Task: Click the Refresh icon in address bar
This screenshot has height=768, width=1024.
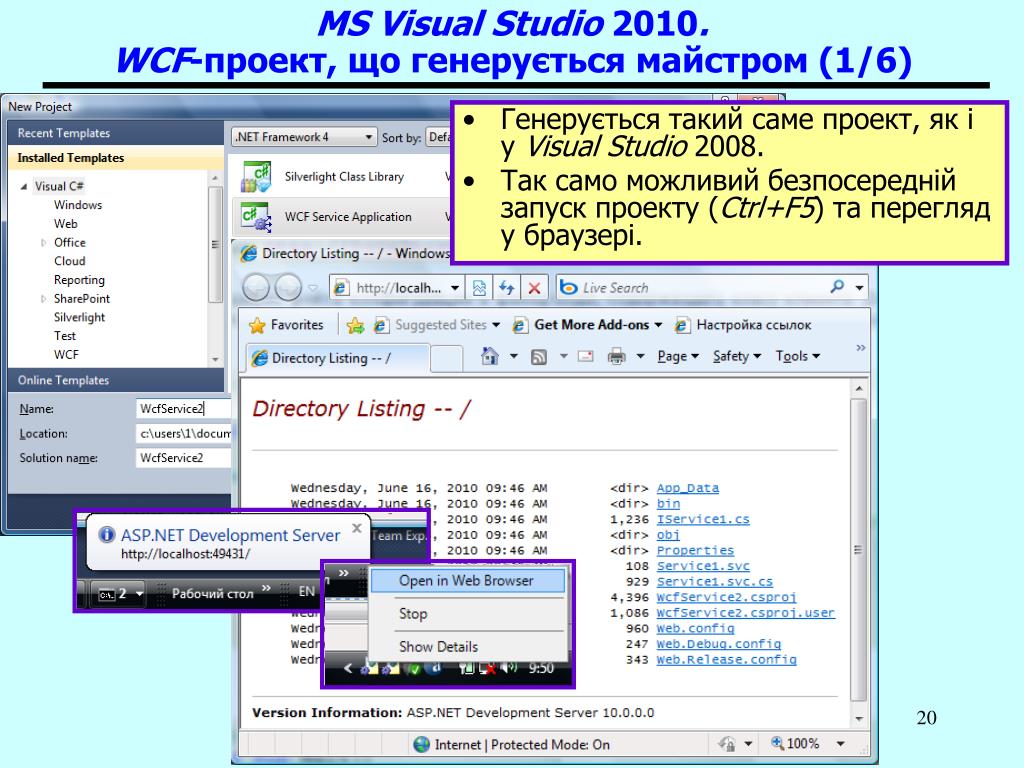Action: pos(507,288)
